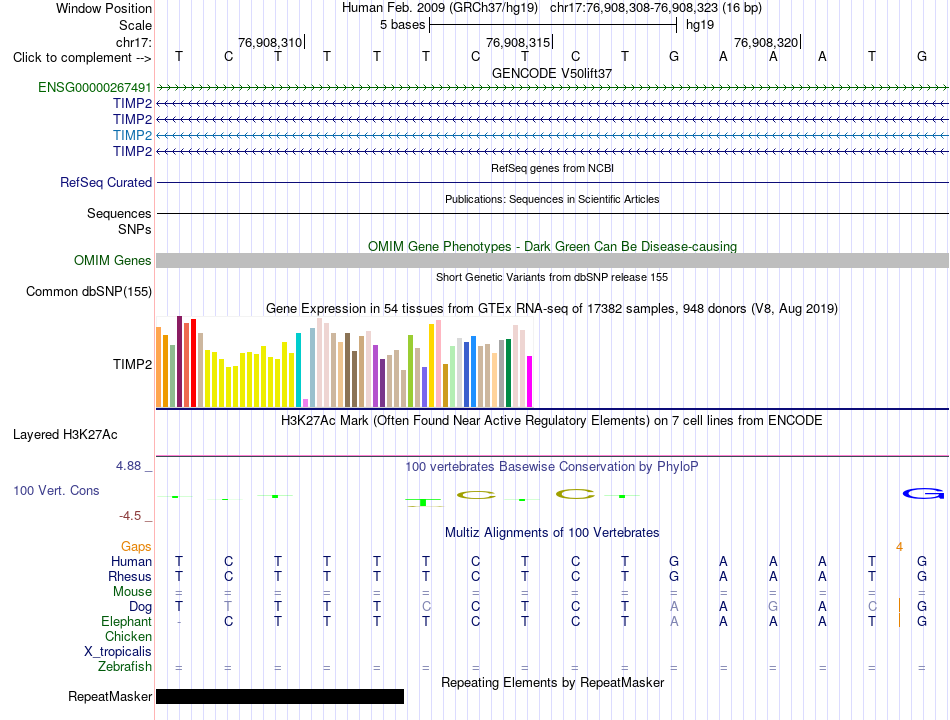
Task: Click the 100 Vert. Cons label
Action: [56, 490]
